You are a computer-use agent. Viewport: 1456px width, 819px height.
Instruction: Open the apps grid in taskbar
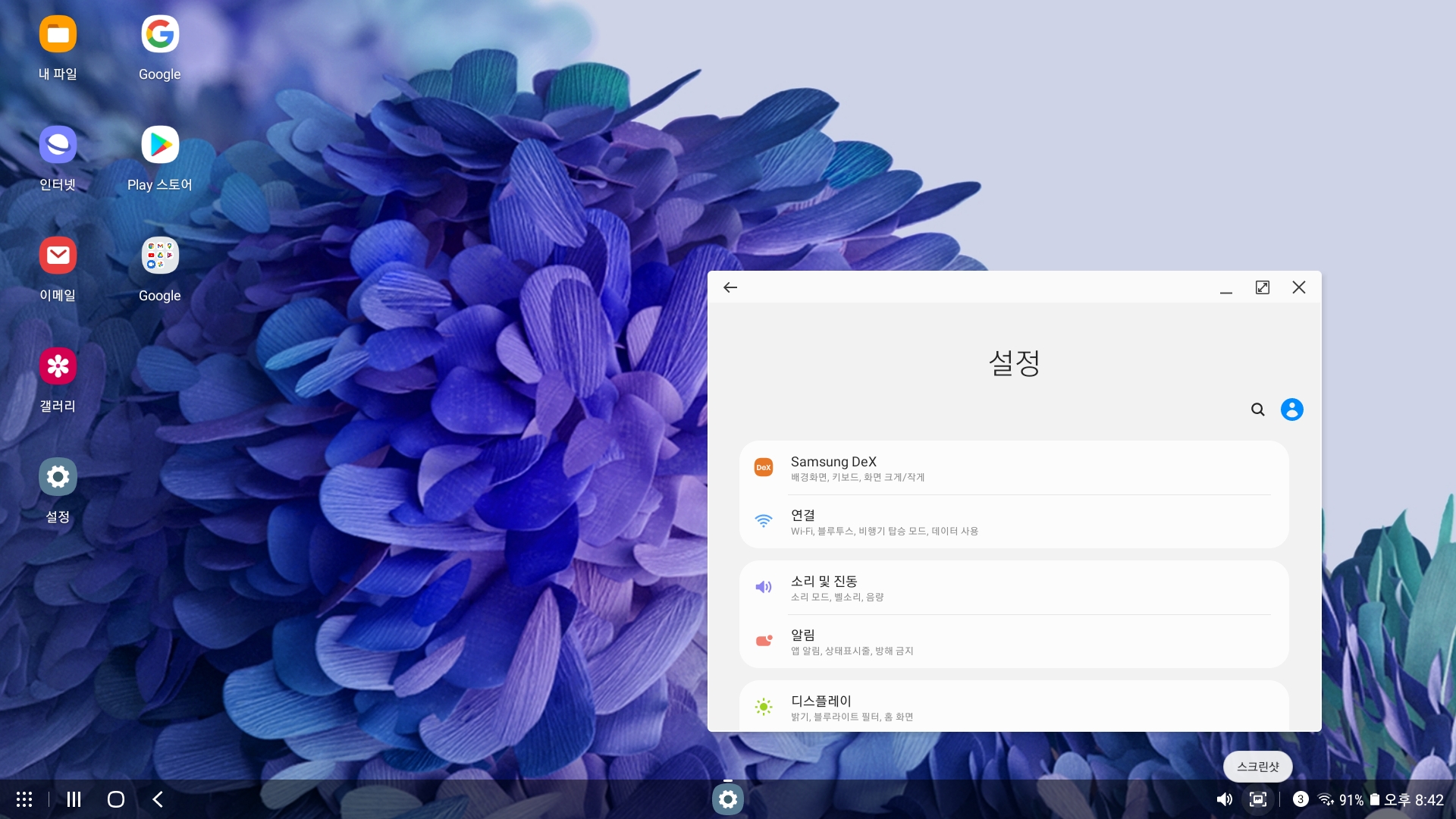(24, 799)
